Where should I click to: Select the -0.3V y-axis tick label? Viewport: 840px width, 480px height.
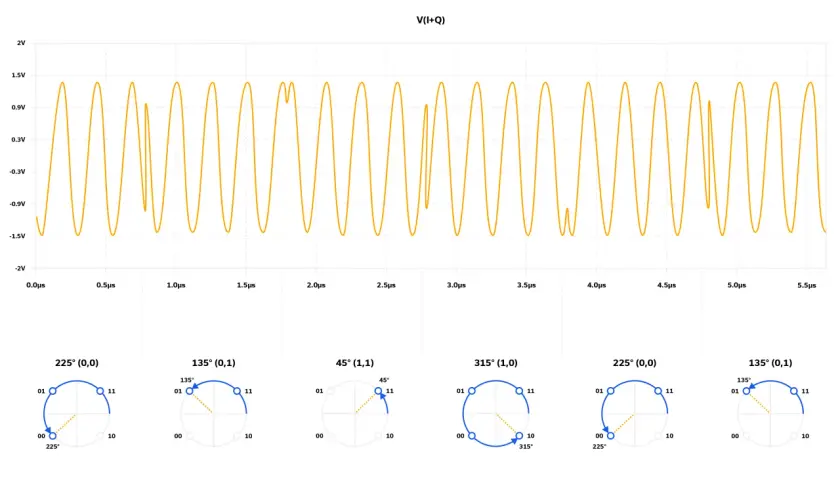click(17, 172)
